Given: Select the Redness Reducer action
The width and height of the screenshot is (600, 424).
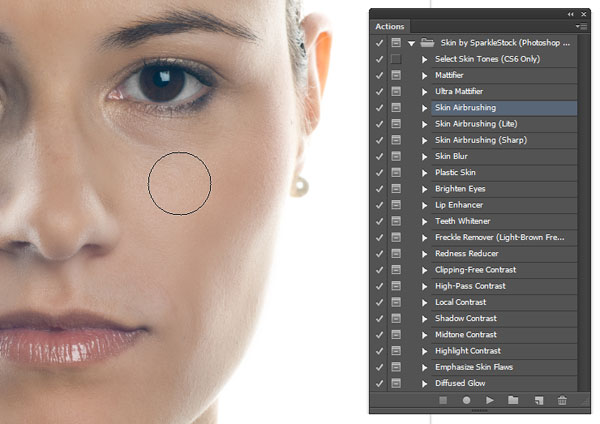Looking at the screenshot, I should pos(504,253).
